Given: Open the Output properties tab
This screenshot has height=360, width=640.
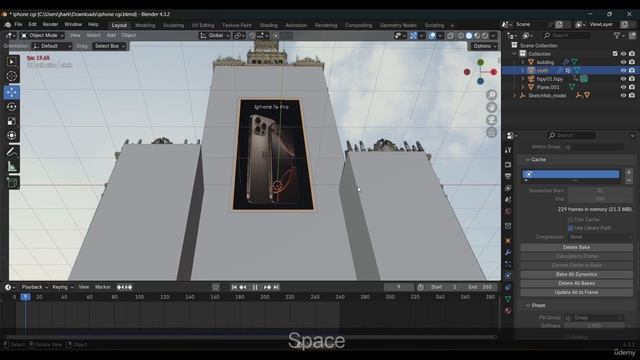Looking at the screenshot, I should (x=508, y=176).
